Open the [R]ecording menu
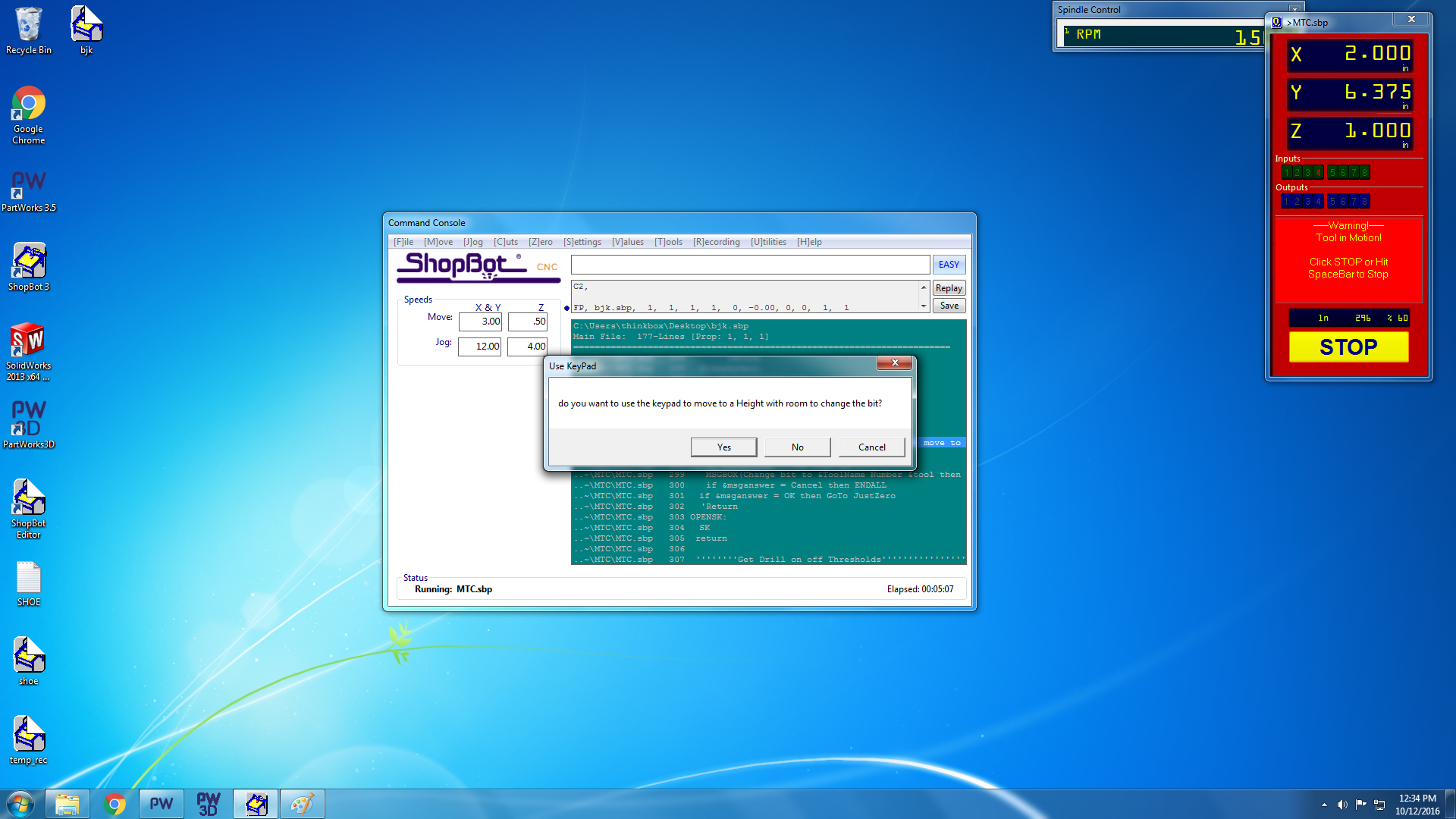Screen dimensions: 1456x819 717,242
